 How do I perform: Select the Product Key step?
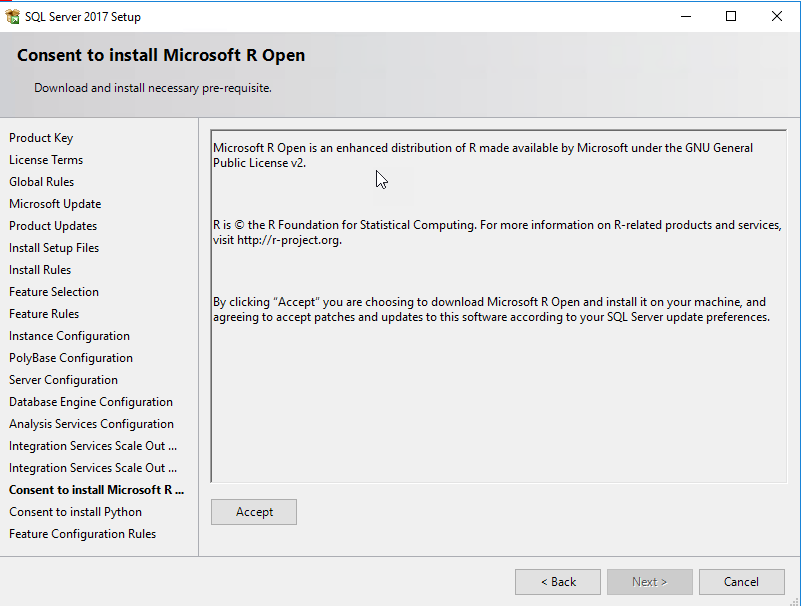(x=41, y=138)
